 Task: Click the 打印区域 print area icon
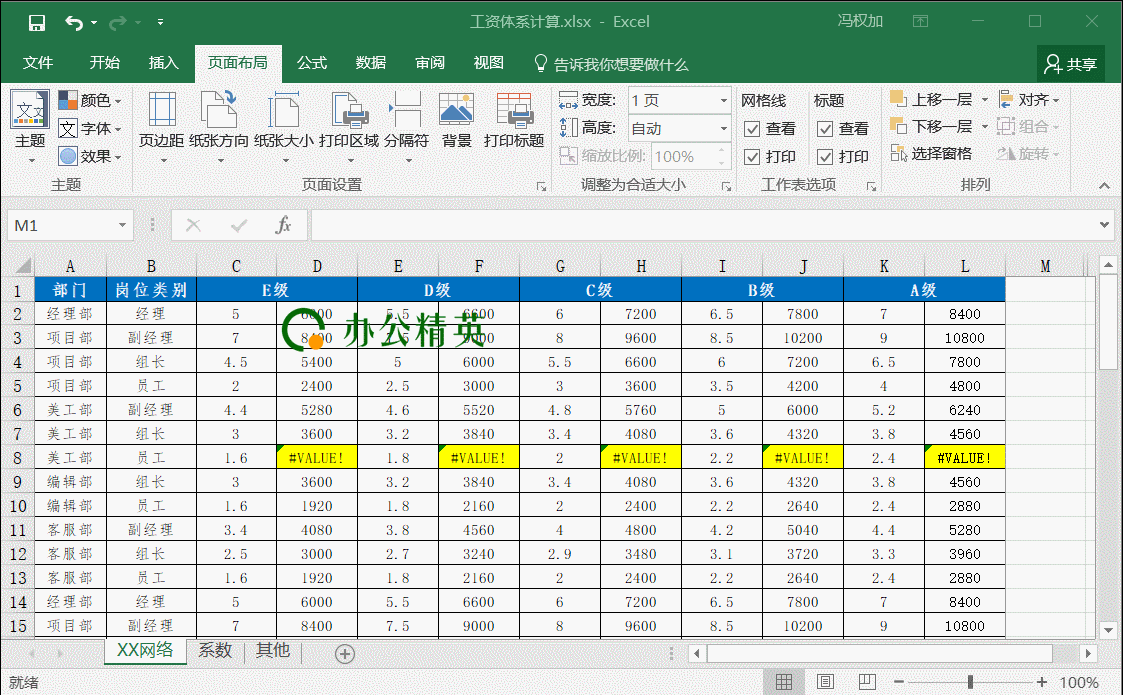(x=349, y=110)
